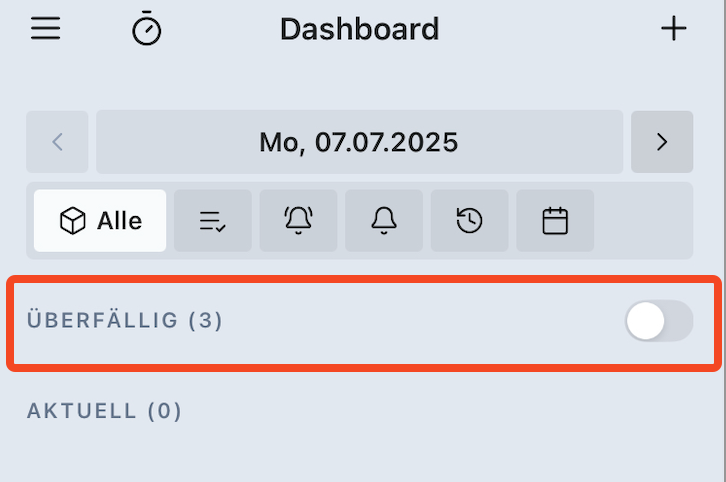
Task: Advance to next day with right chevron
Action: pos(662,142)
